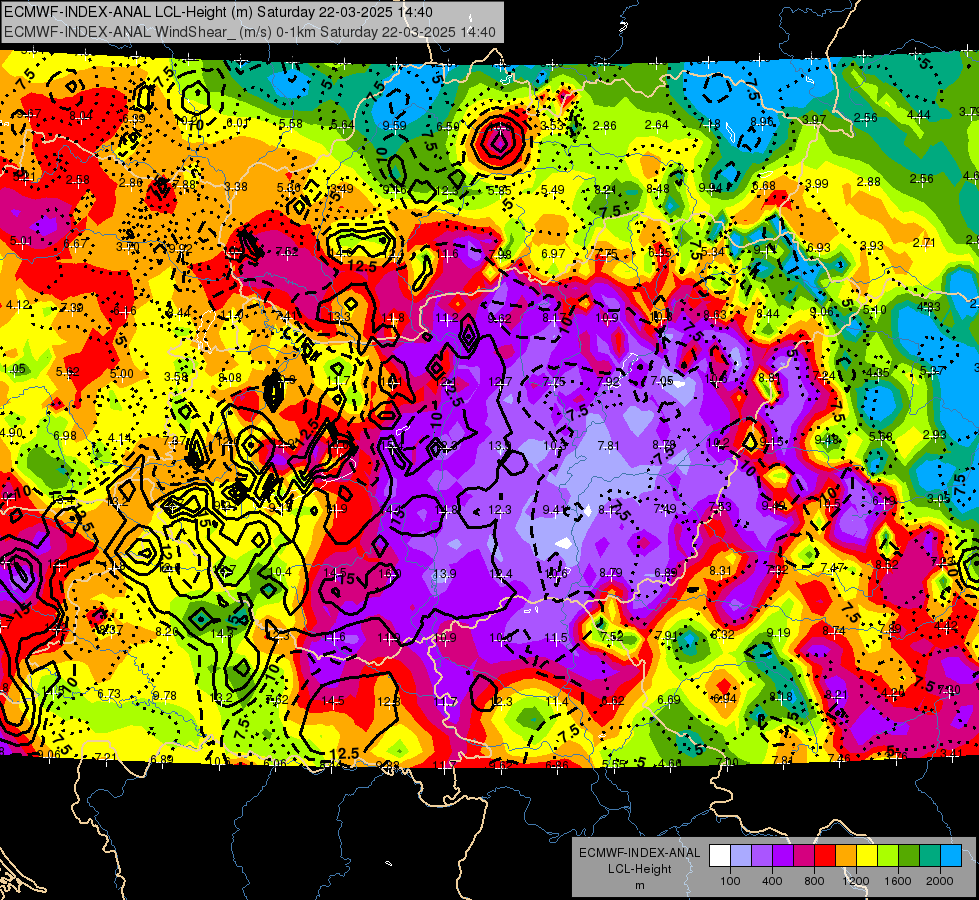Click the grid value 5.58

click(x=291, y=124)
